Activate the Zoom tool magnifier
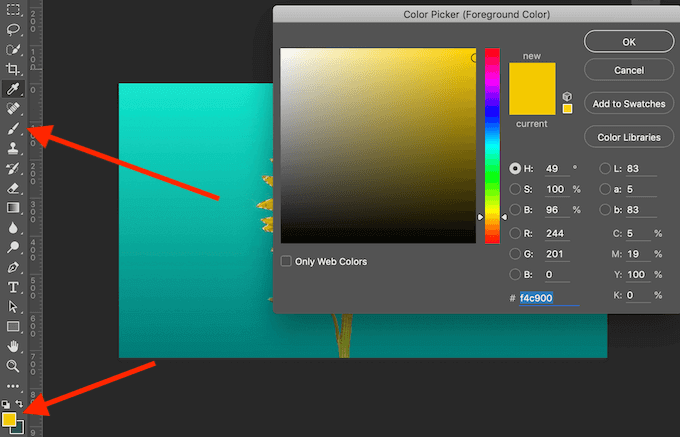Viewport: 680px width, 437px height. pyautogui.click(x=14, y=366)
